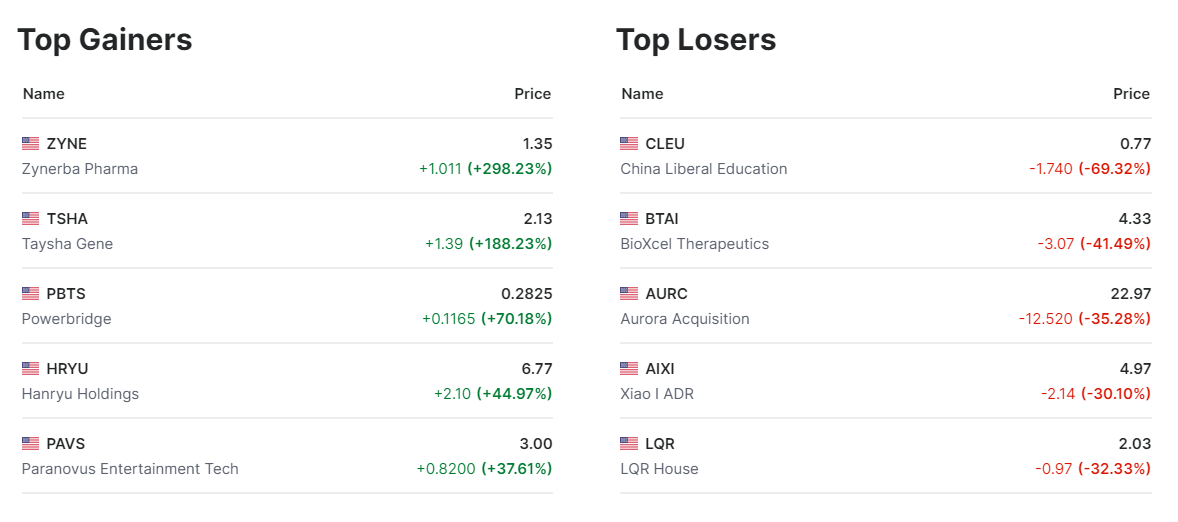This screenshot has width=1178, height=522.
Task: Click the Aurora Acquisition company name
Action: click(x=684, y=319)
